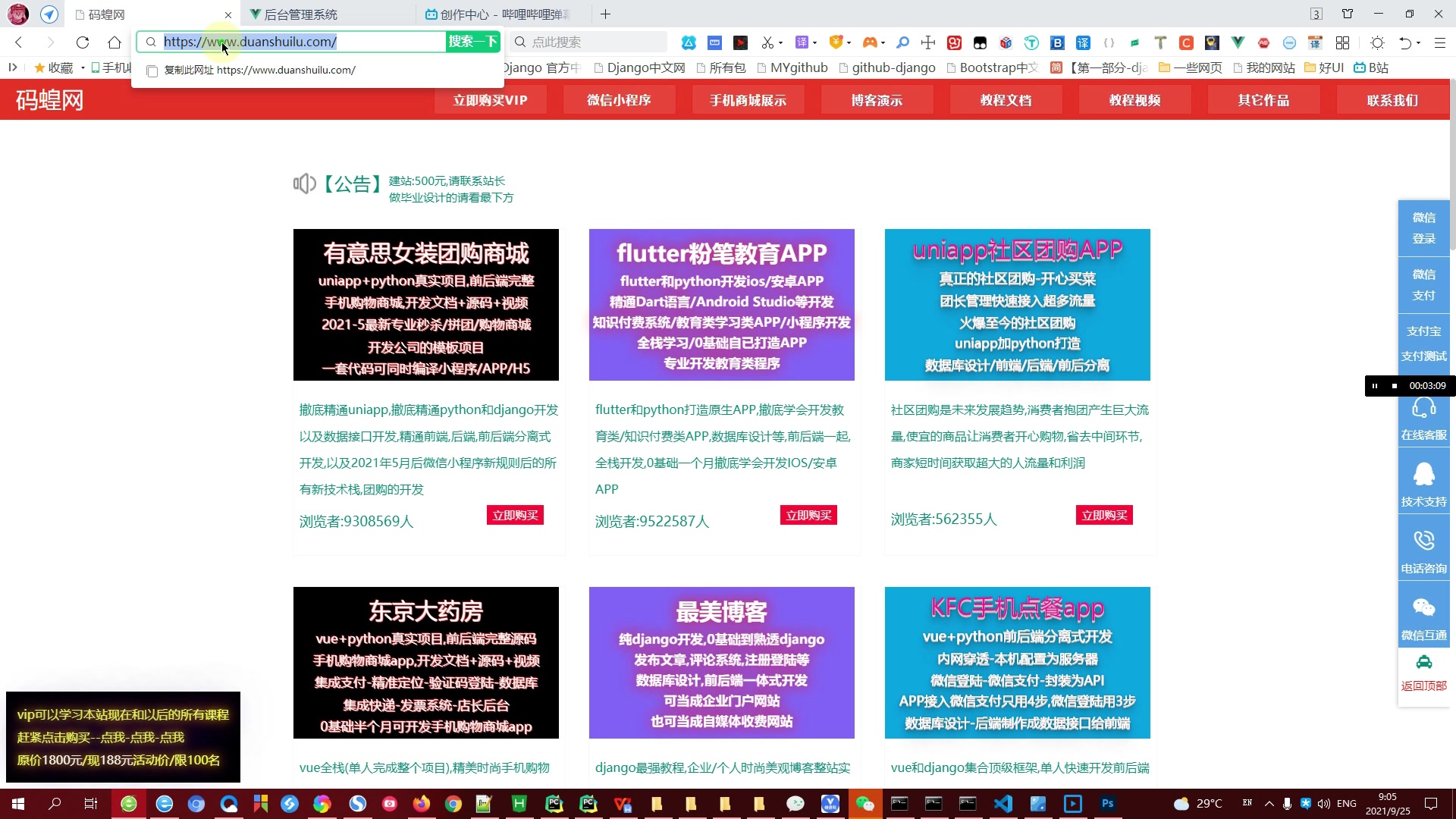Switch to the 创作中心 bilibili tab

click(x=504, y=14)
